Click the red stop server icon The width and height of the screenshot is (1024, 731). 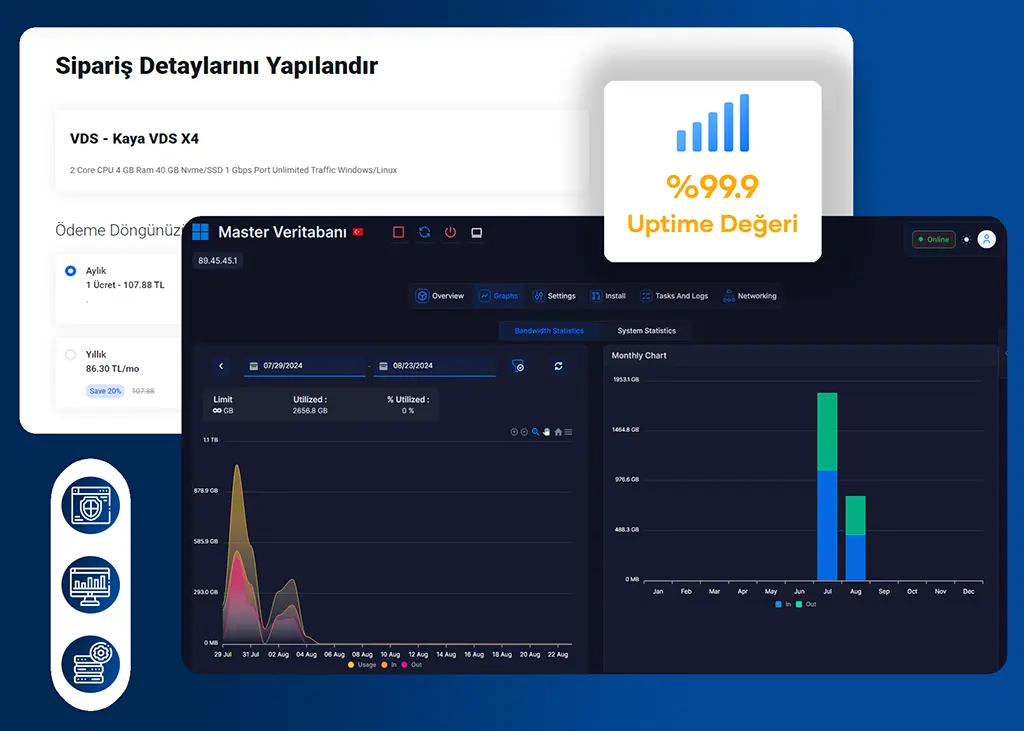(398, 232)
